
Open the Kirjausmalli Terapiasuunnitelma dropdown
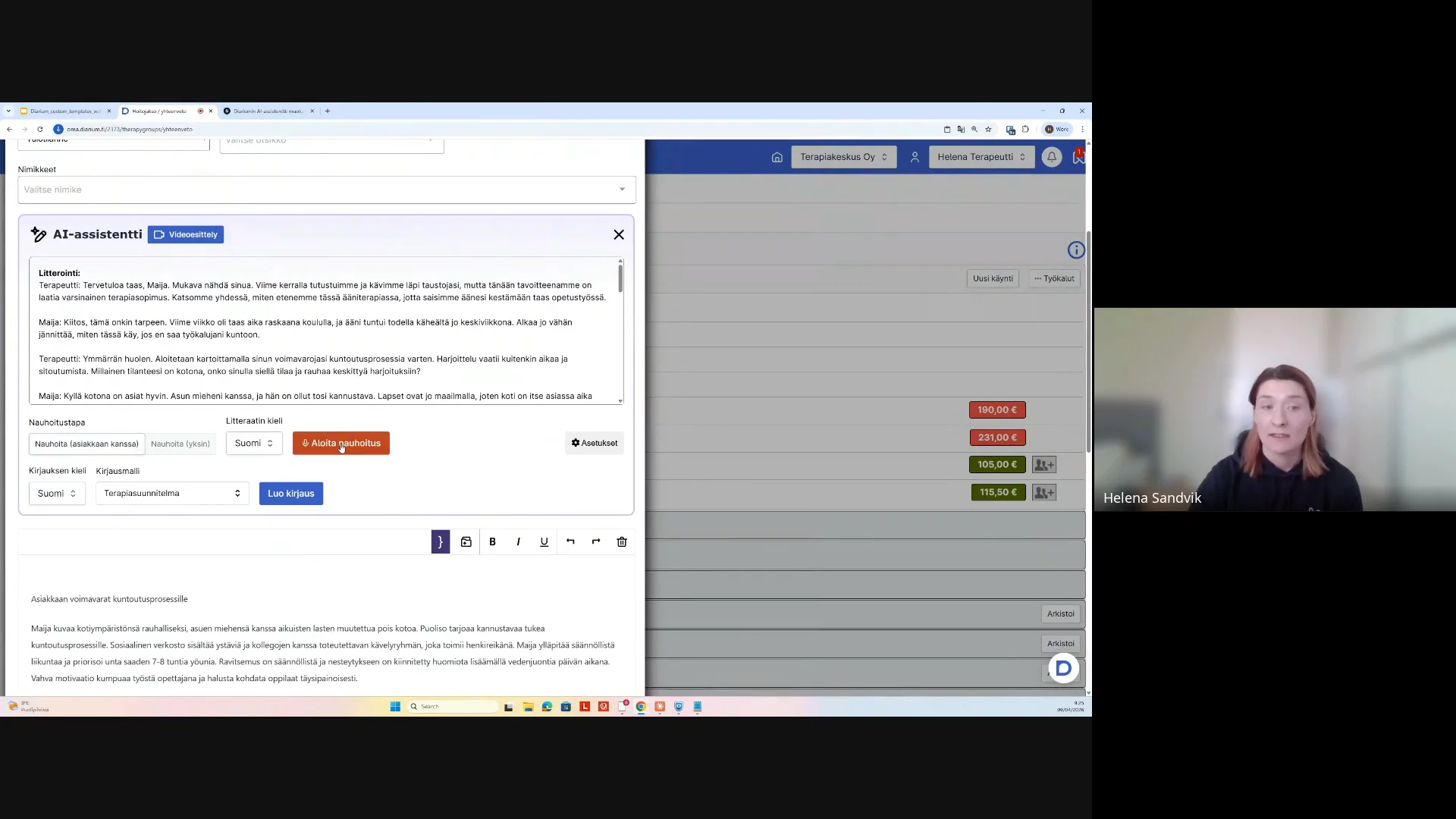point(172,494)
